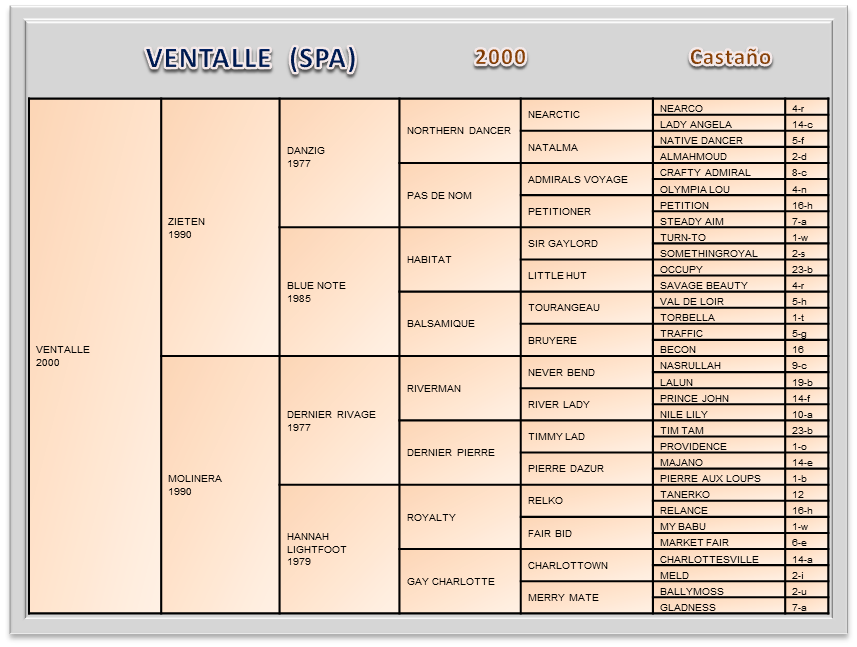The width and height of the screenshot is (857, 647).
Task: Select the NEVER BEND cell
Action: (x=586, y=372)
